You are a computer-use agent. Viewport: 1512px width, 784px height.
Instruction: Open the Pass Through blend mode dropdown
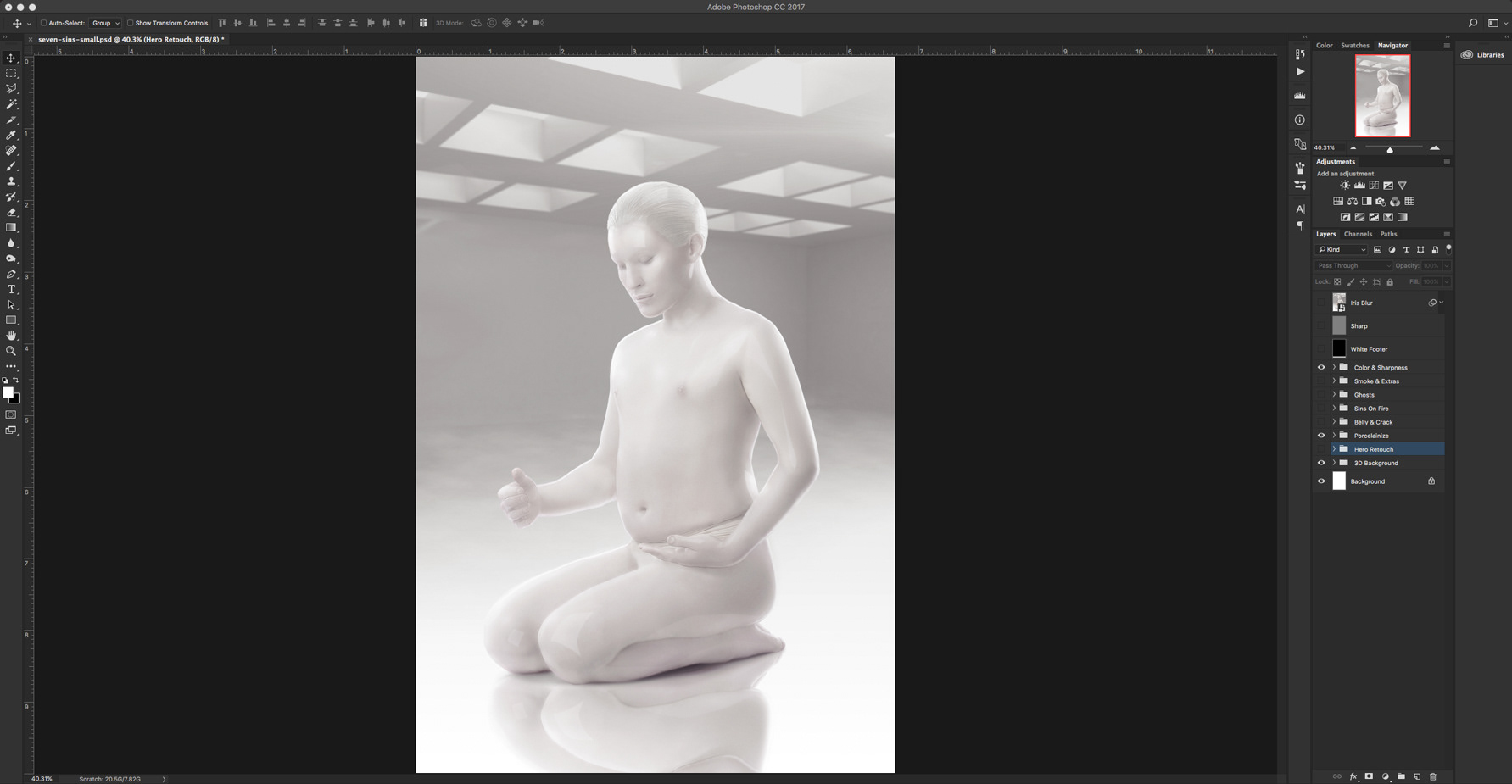(1353, 266)
